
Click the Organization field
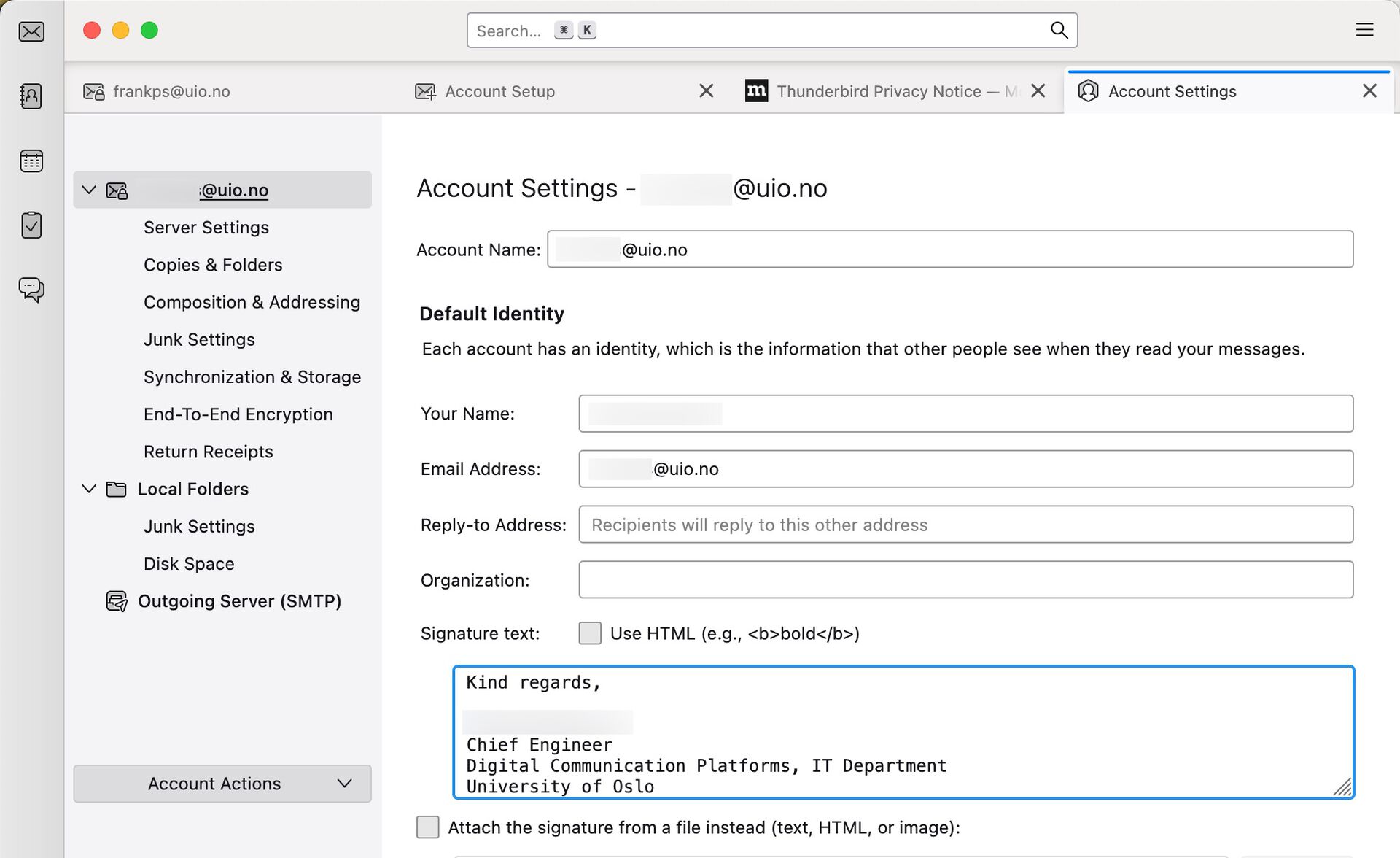tap(966, 580)
